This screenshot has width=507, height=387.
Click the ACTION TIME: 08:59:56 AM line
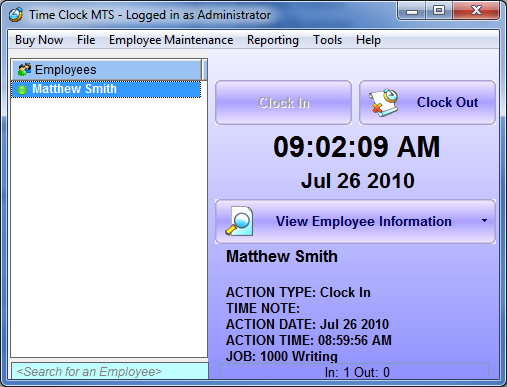(x=309, y=340)
